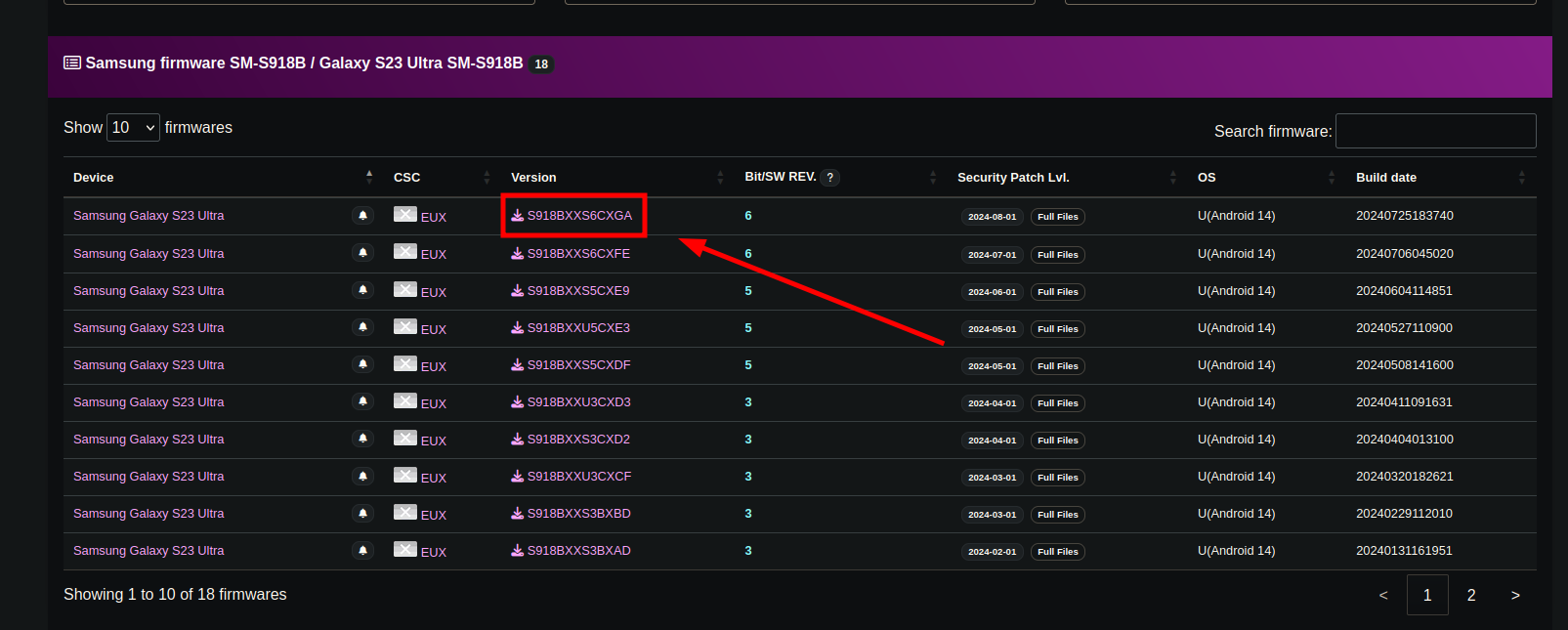
Task: Click the download icon beside S918BXXU3CXD3
Action: pyautogui.click(x=517, y=402)
